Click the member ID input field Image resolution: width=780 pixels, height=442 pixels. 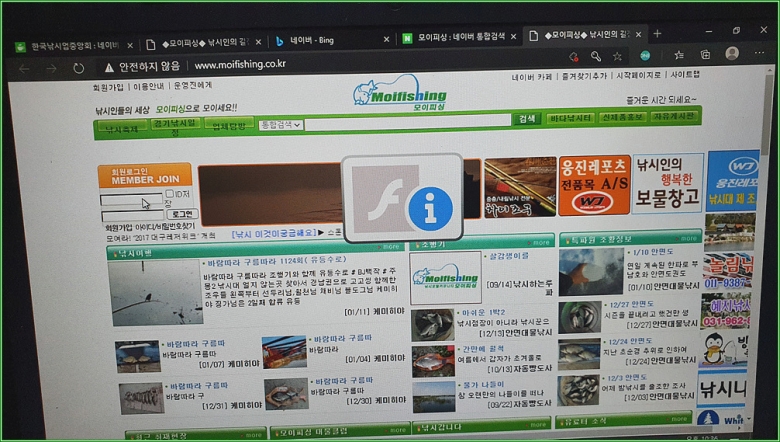[x=131, y=200]
